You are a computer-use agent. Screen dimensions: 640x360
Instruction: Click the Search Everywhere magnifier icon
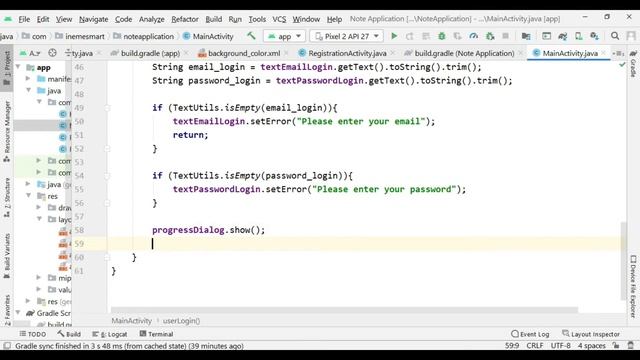click(615, 36)
